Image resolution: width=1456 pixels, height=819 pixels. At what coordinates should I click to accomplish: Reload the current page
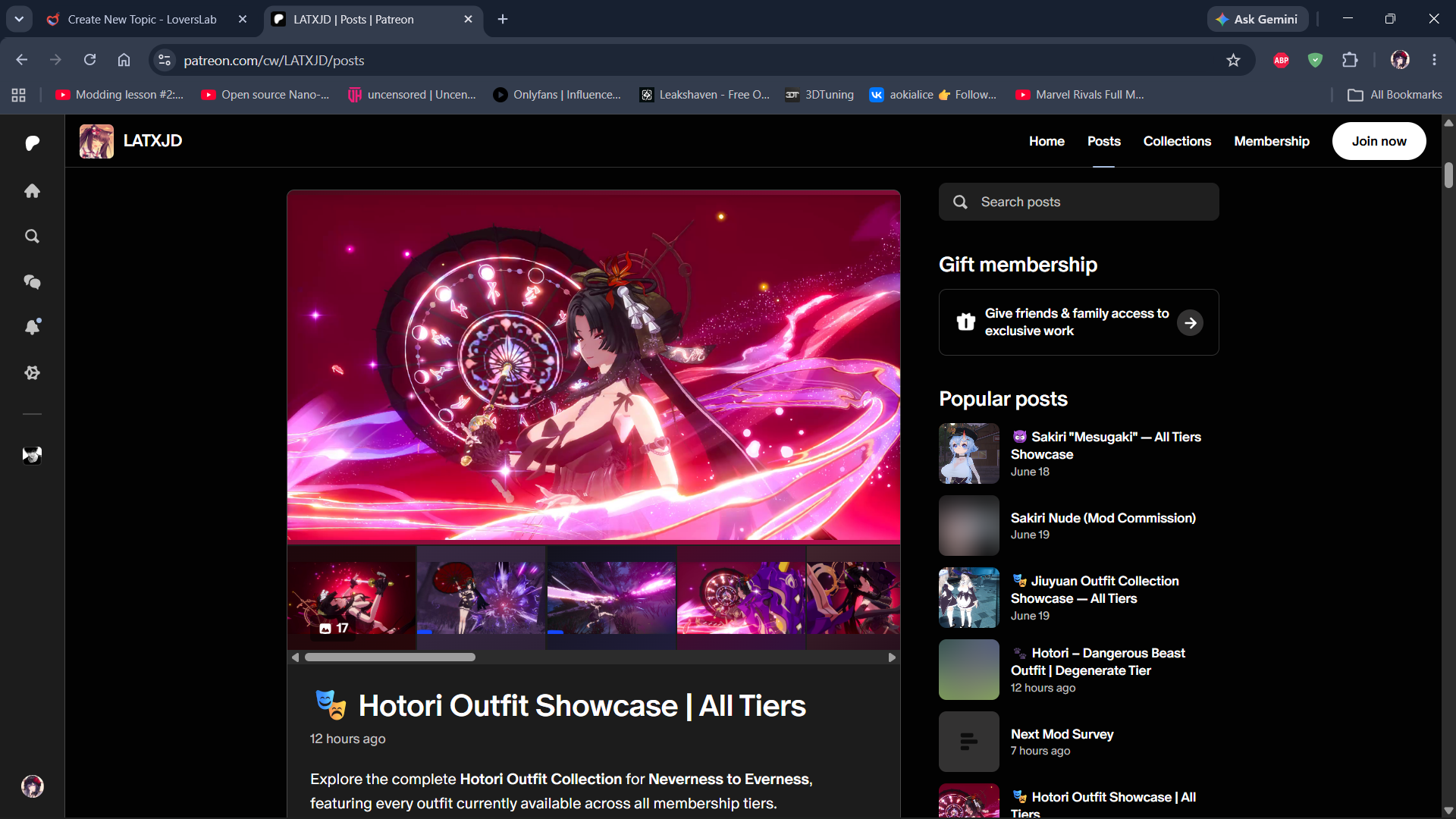pos(89,60)
